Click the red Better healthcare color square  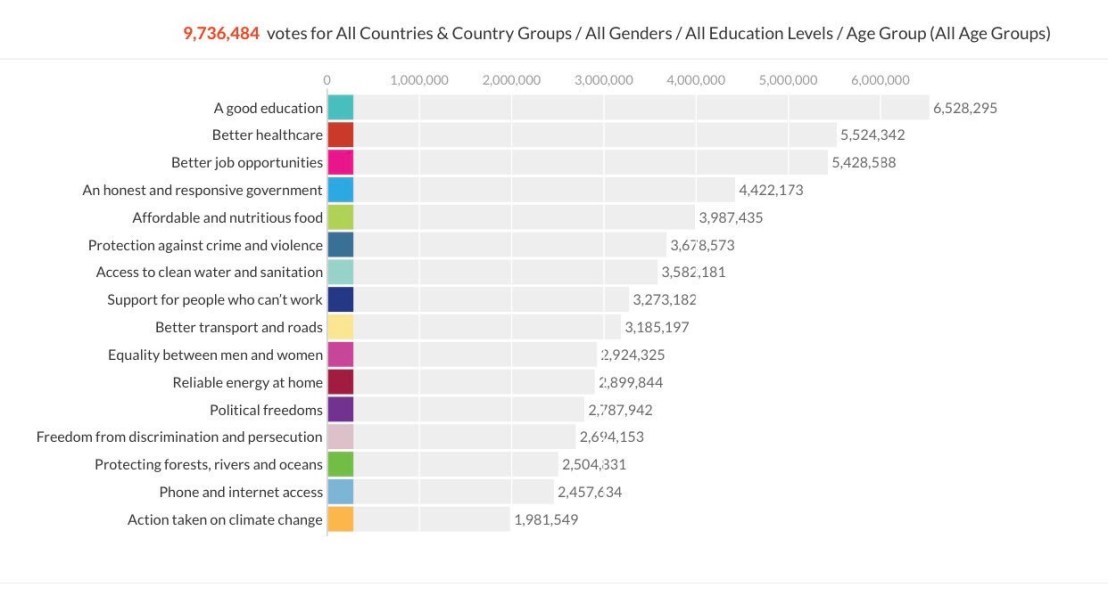pyautogui.click(x=340, y=135)
